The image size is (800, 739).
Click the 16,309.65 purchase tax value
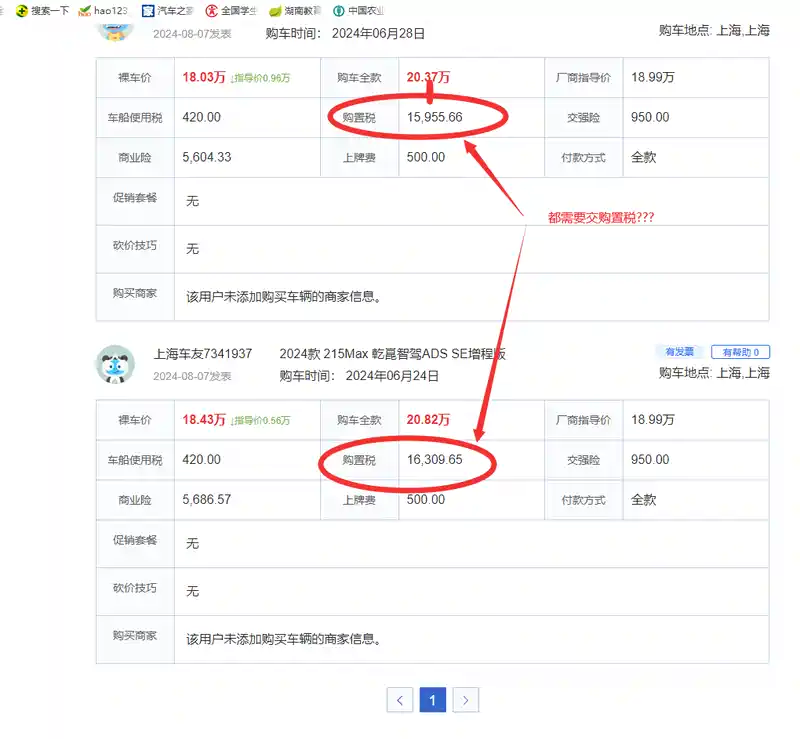434,460
